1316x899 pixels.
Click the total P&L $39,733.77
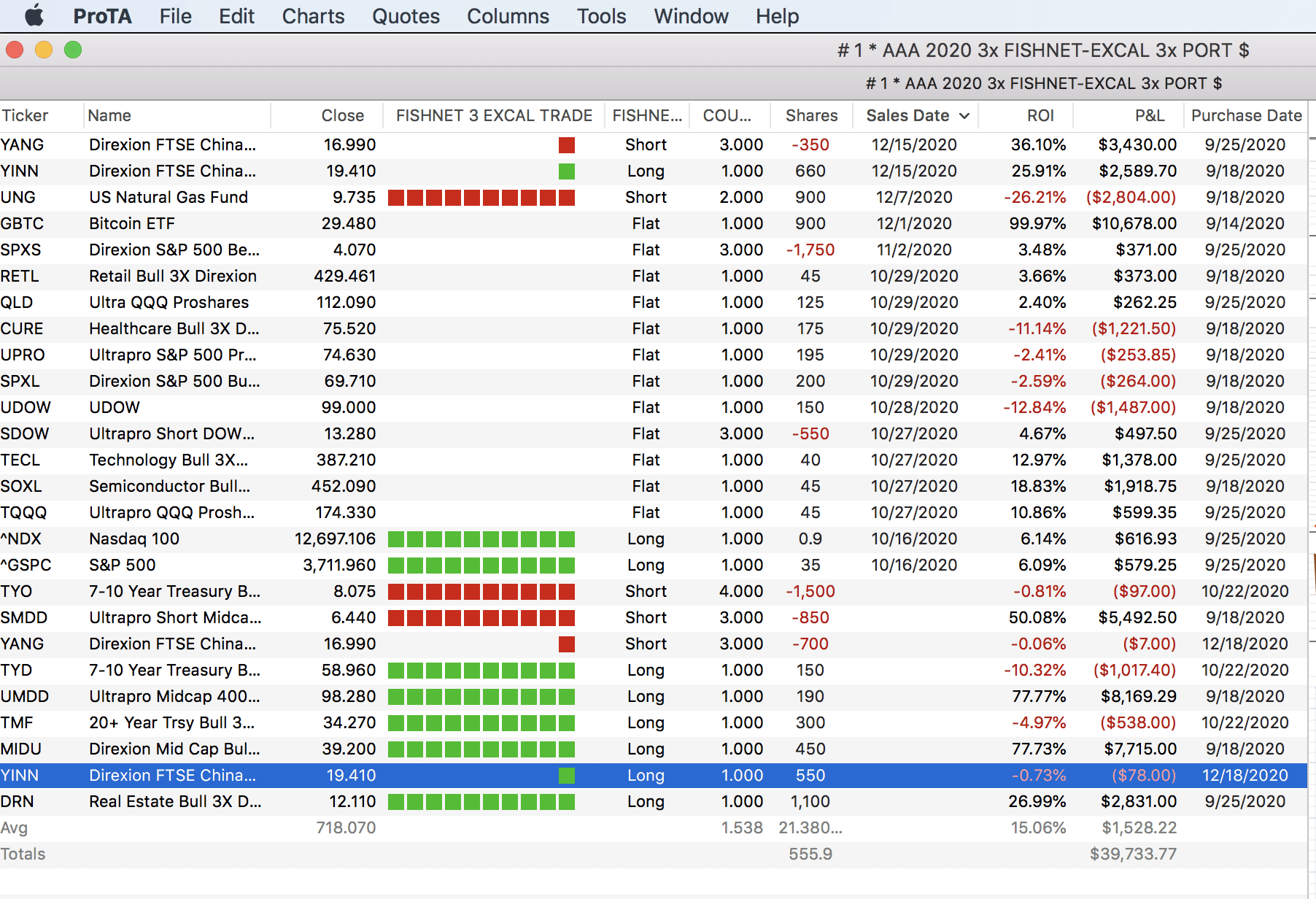tap(1133, 854)
